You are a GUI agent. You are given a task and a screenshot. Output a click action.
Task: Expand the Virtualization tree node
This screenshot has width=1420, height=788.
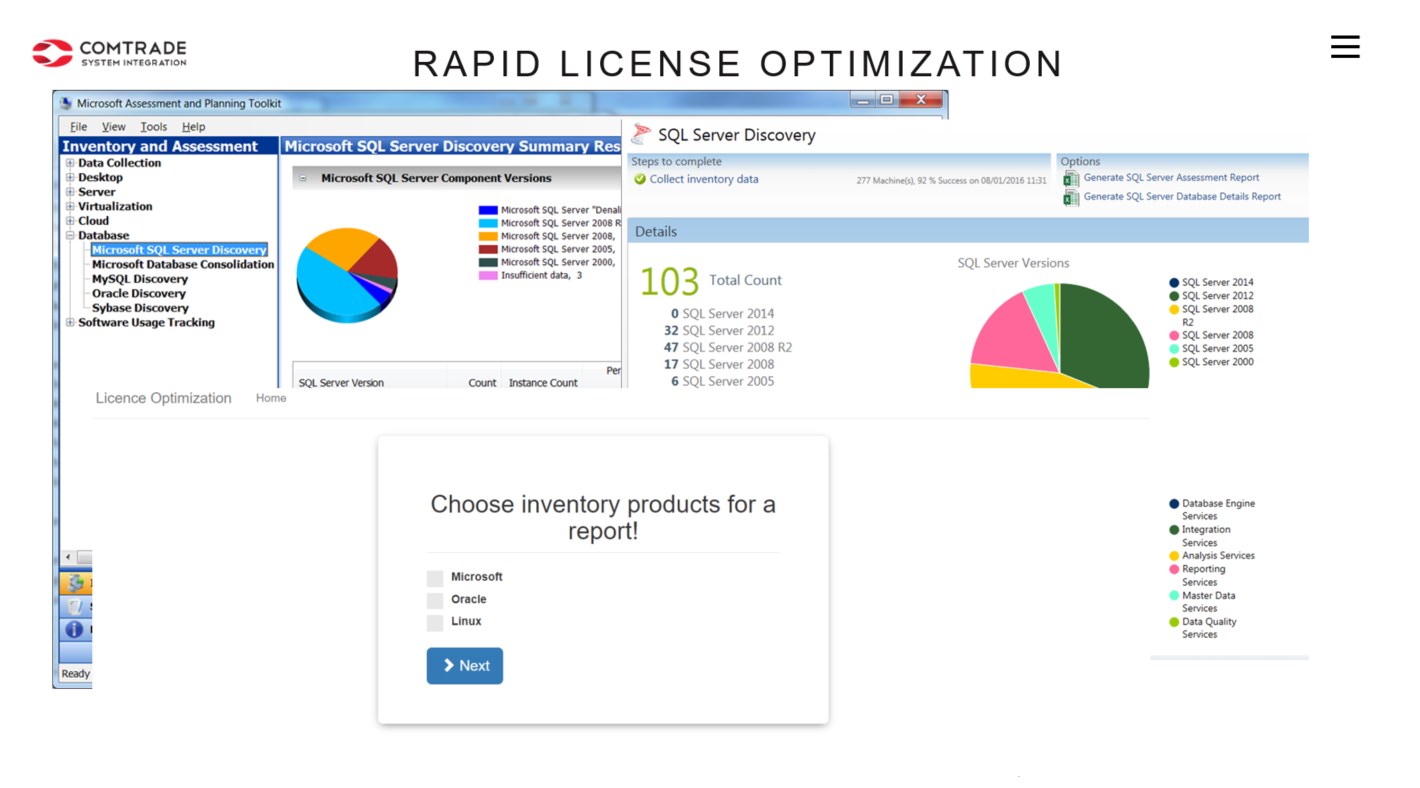(x=70, y=207)
